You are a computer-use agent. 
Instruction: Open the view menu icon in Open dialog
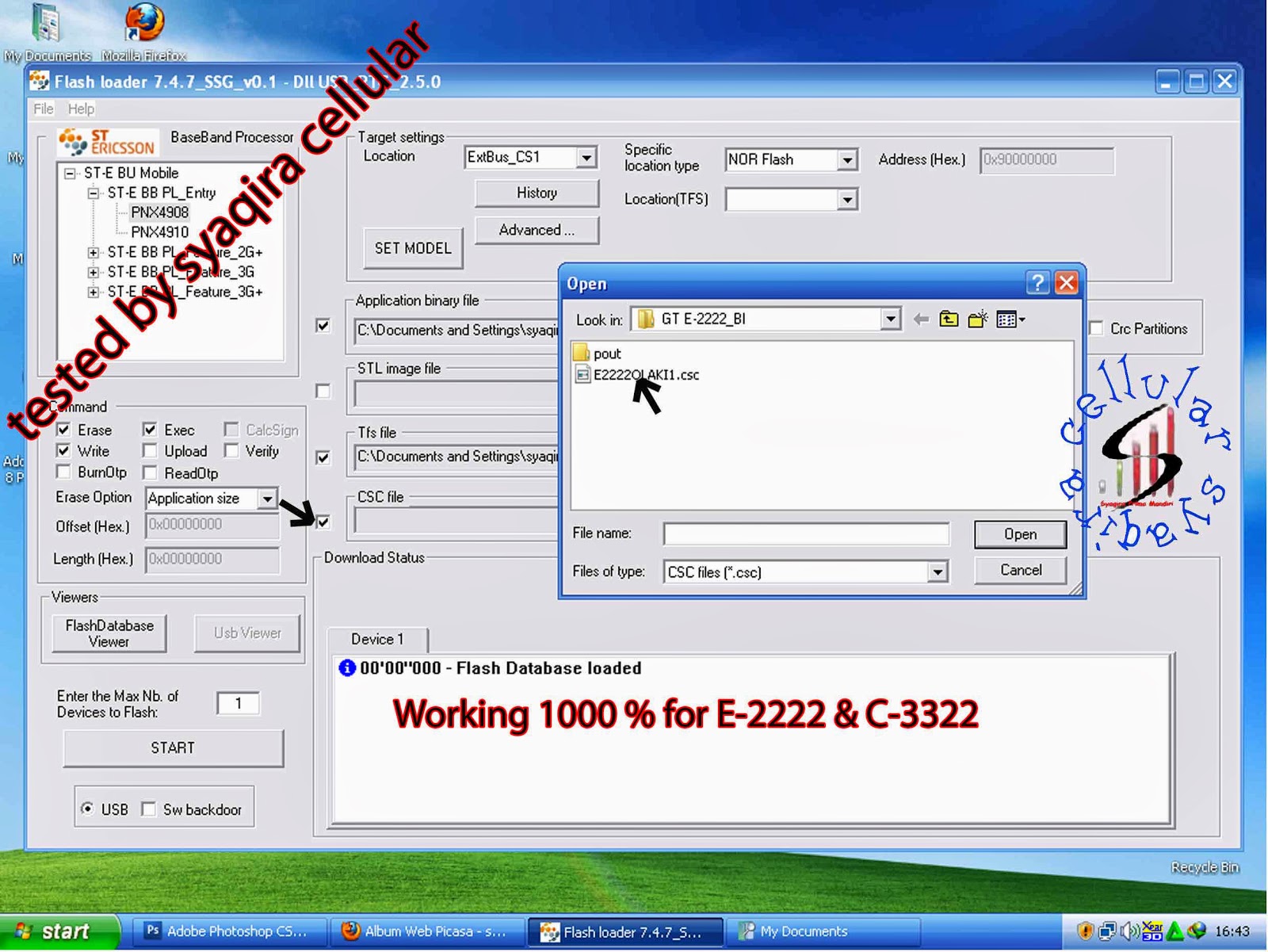pos(1010,319)
